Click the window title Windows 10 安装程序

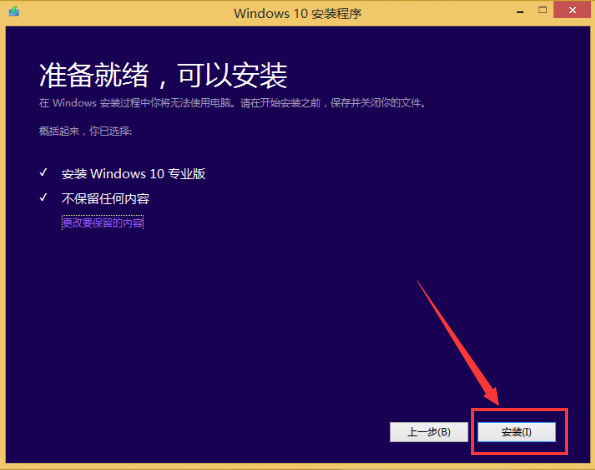pos(298,14)
